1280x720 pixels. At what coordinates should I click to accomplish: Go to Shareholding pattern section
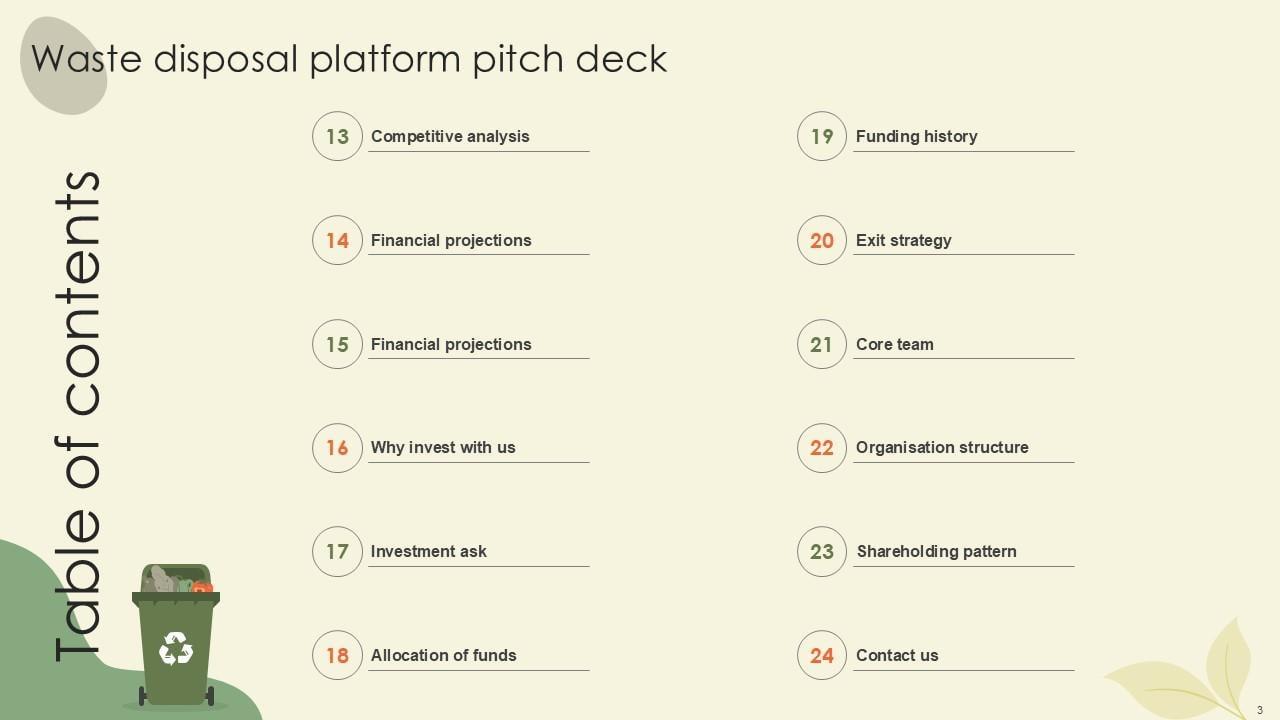pyautogui.click(x=936, y=551)
